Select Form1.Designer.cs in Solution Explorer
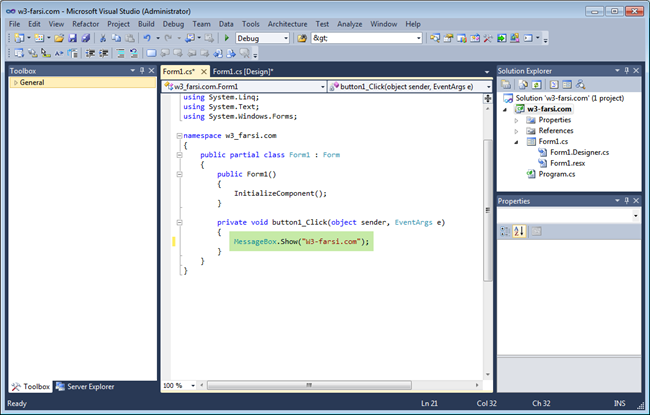The height and width of the screenshot is (415, 650). (580, 152)
